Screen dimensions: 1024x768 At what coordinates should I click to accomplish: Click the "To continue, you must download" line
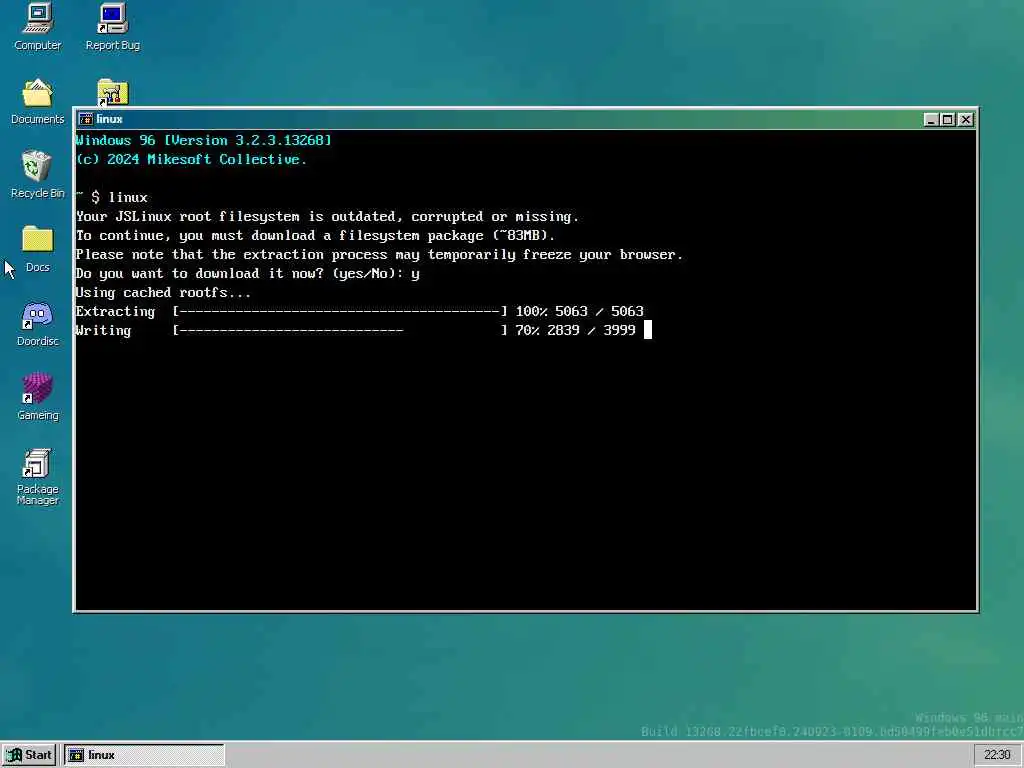315,235
